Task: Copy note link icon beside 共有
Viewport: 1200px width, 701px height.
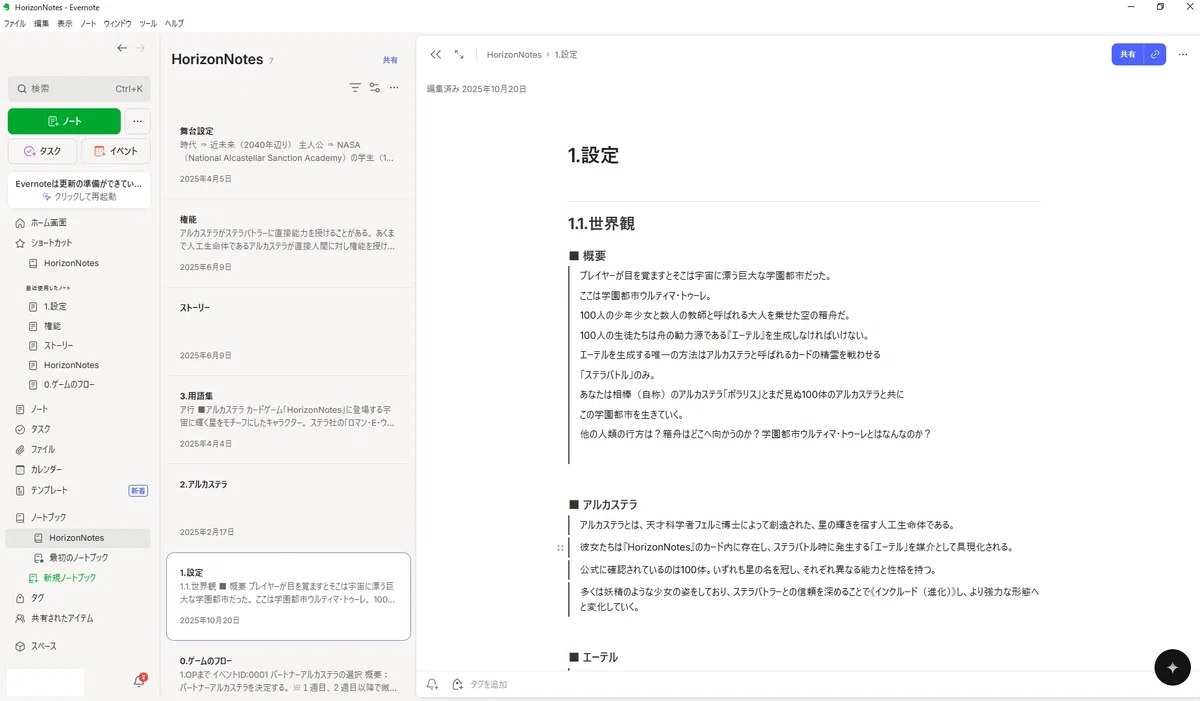Action: [1155, 55]
